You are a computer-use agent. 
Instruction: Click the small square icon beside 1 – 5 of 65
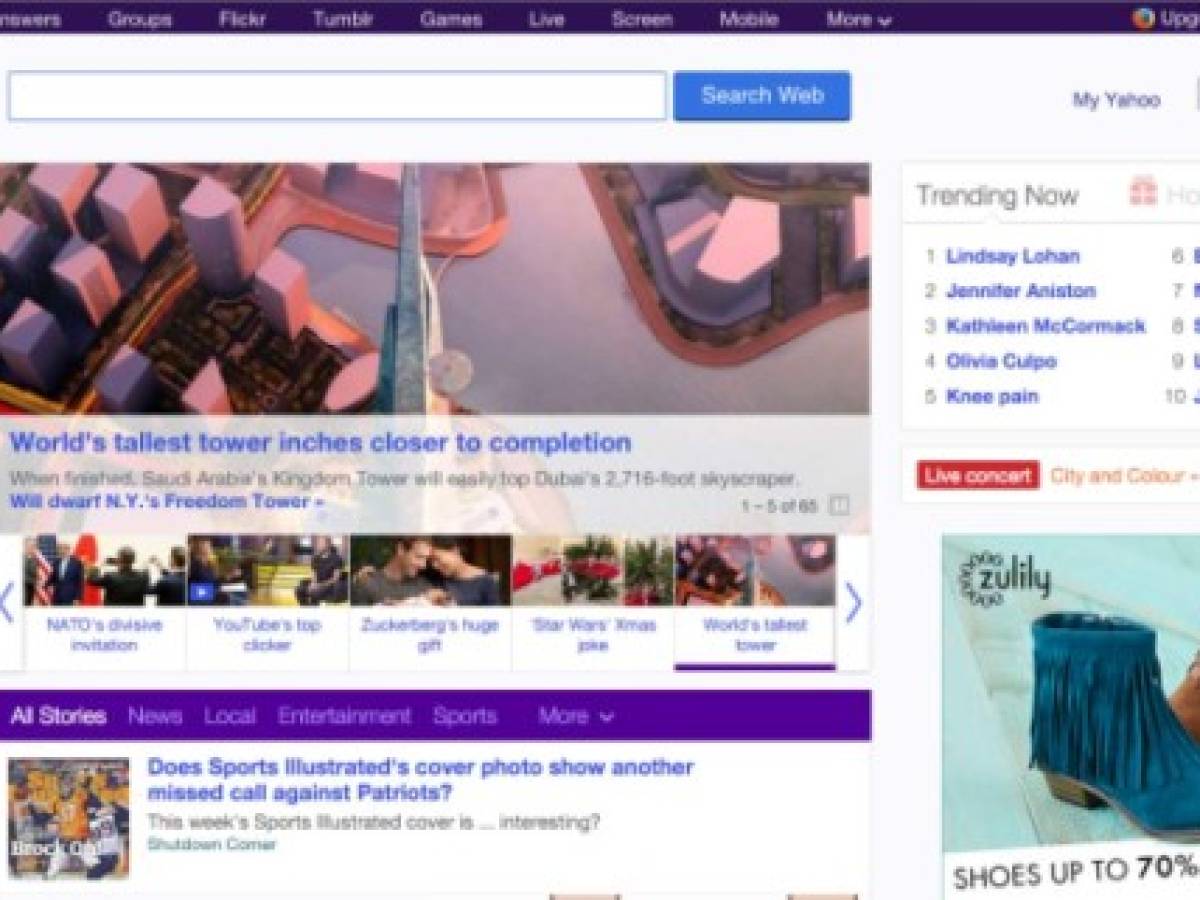coord(839,506)
